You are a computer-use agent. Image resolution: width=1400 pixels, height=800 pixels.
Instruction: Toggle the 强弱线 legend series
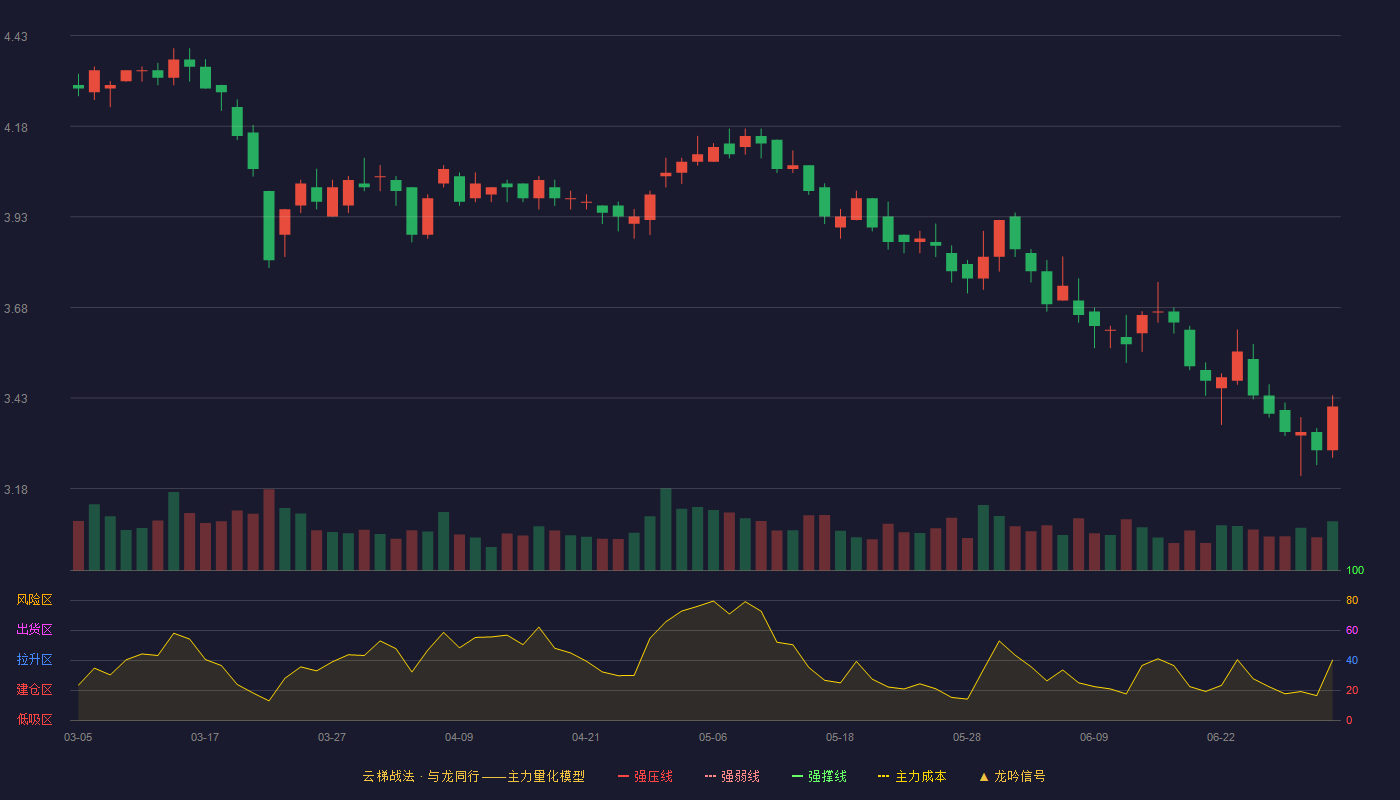coord(732,776)
